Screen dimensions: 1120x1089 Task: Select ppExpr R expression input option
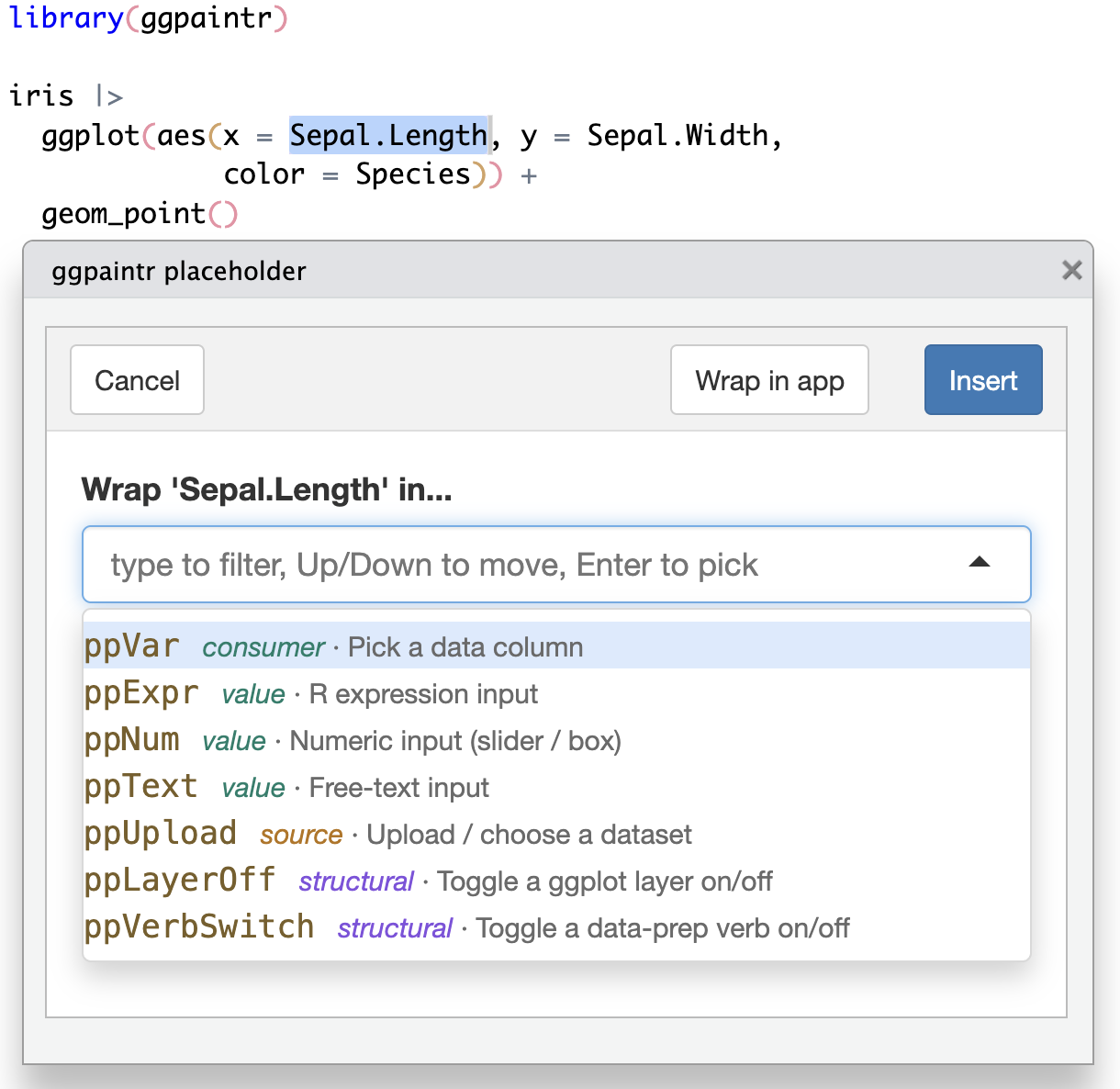point(556,693)
